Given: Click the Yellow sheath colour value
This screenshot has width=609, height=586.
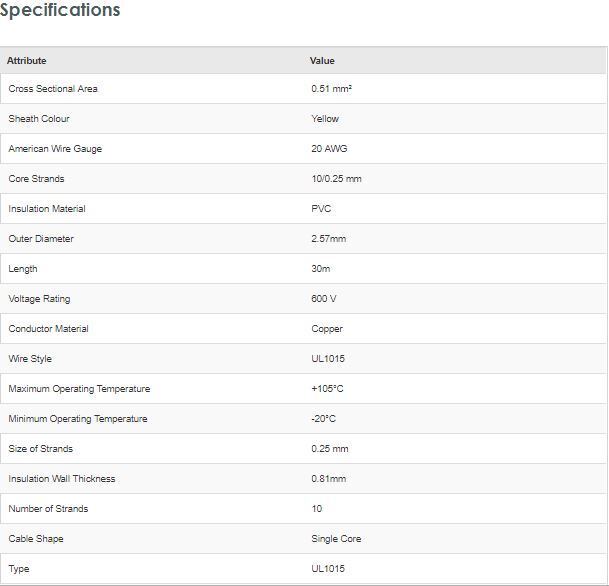Looking at the screenshot, I should pyautogui.click(x=325, y=119).
